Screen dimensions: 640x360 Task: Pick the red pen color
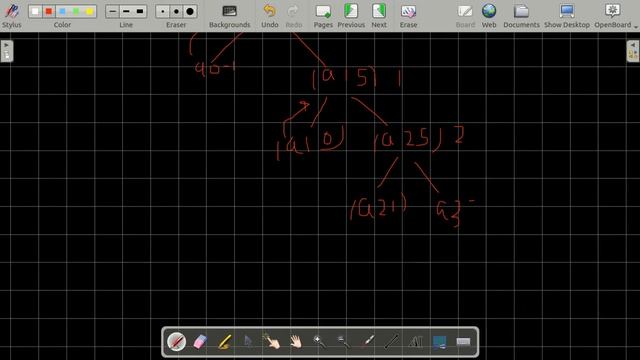point(49,11)
